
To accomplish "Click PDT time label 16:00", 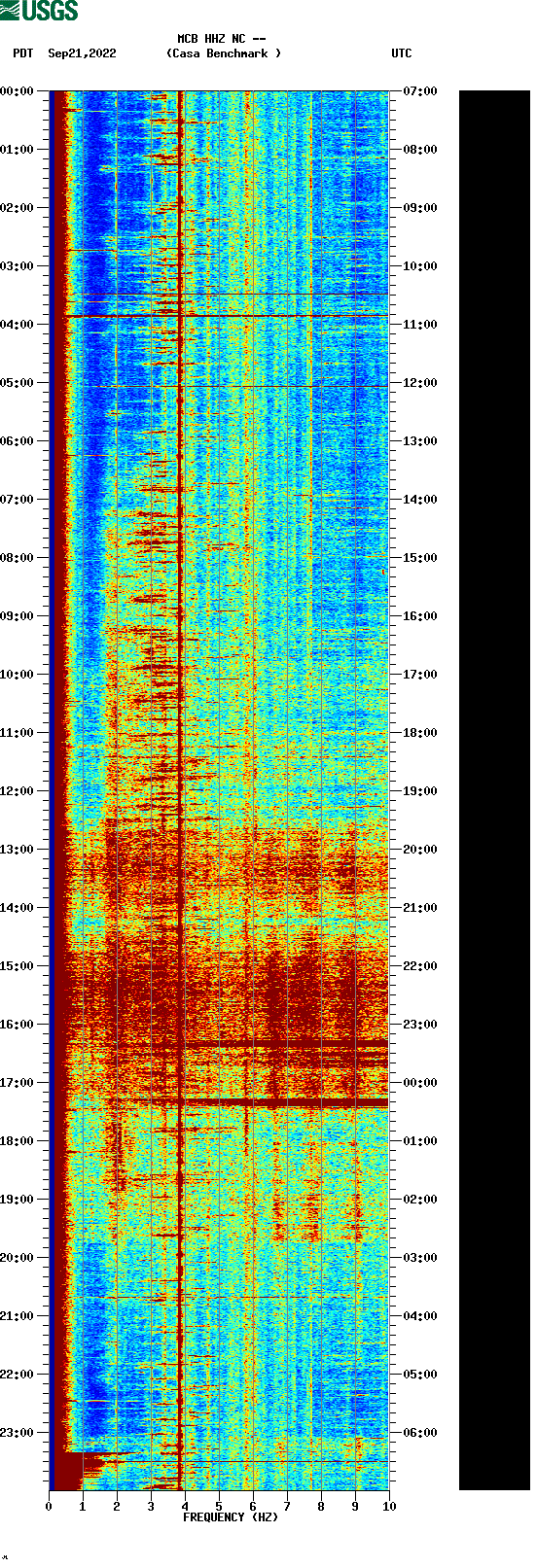I will [x=18, y=1025].
